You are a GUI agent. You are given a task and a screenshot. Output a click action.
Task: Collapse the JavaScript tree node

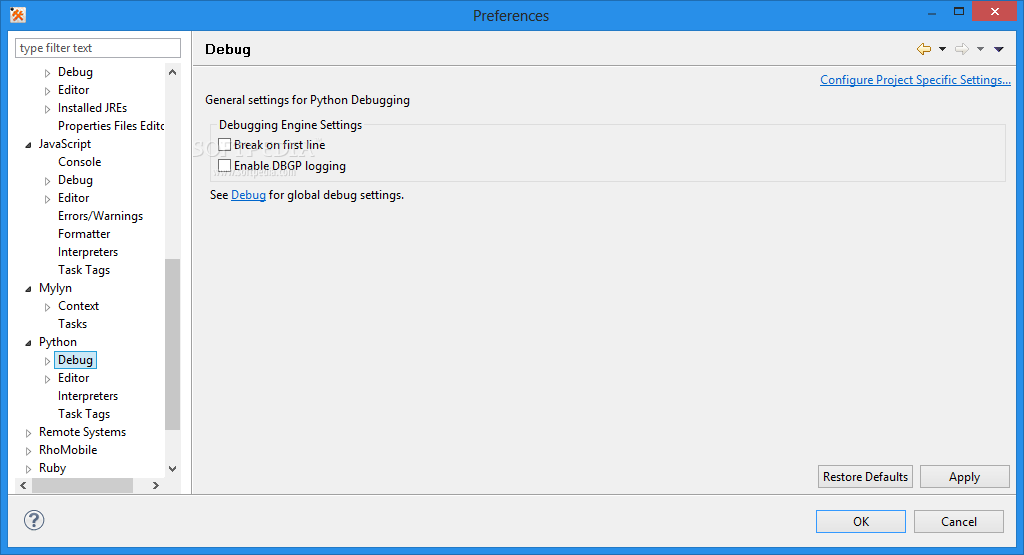(x=28, y=144)
